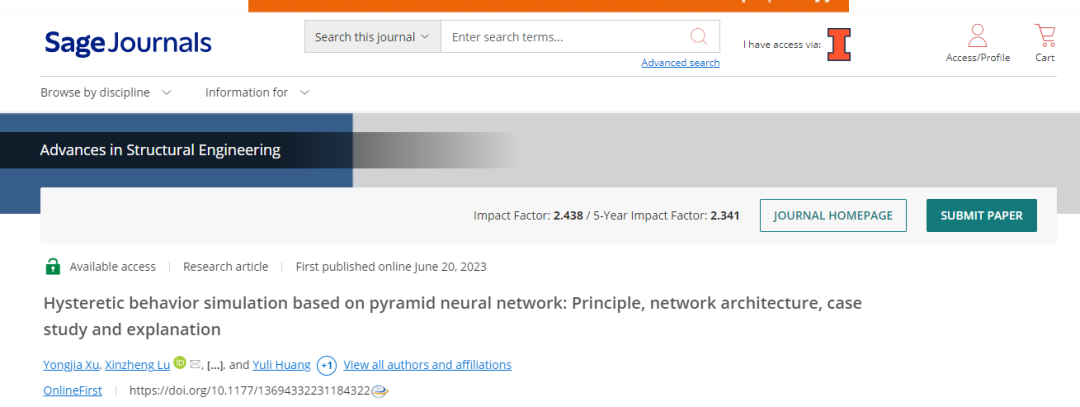Click the green open-access lock icon
1080x407 pixels.
[x=52, y=266]
